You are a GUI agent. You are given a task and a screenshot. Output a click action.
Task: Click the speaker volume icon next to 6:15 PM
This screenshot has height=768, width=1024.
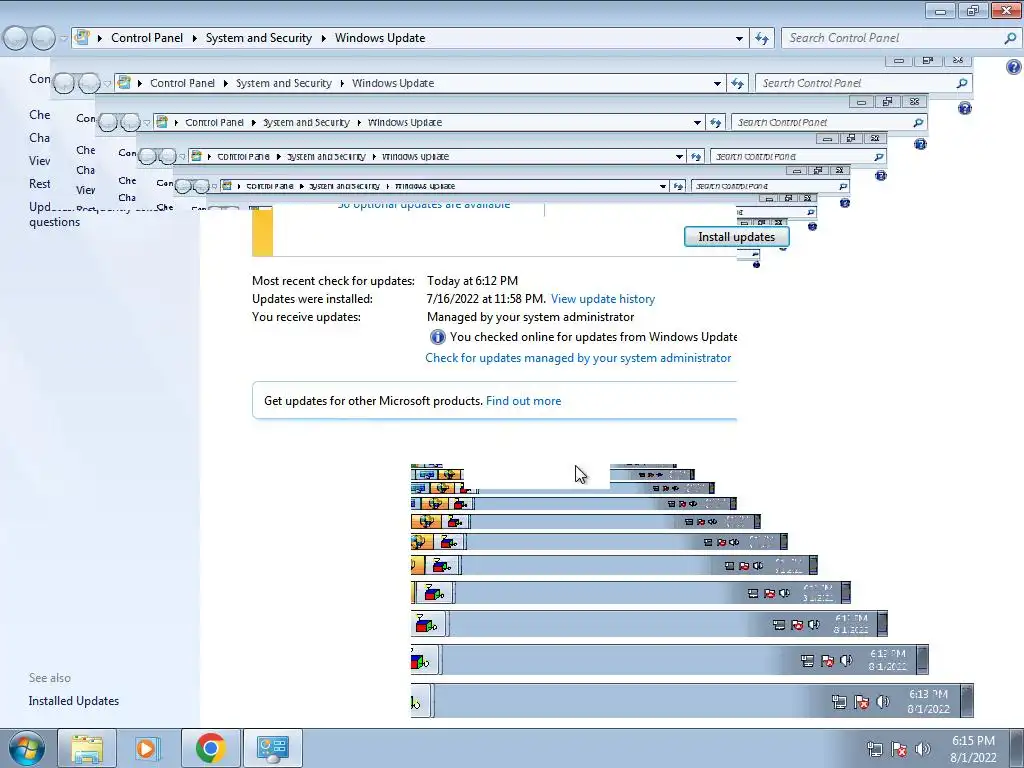pos(923,749)
